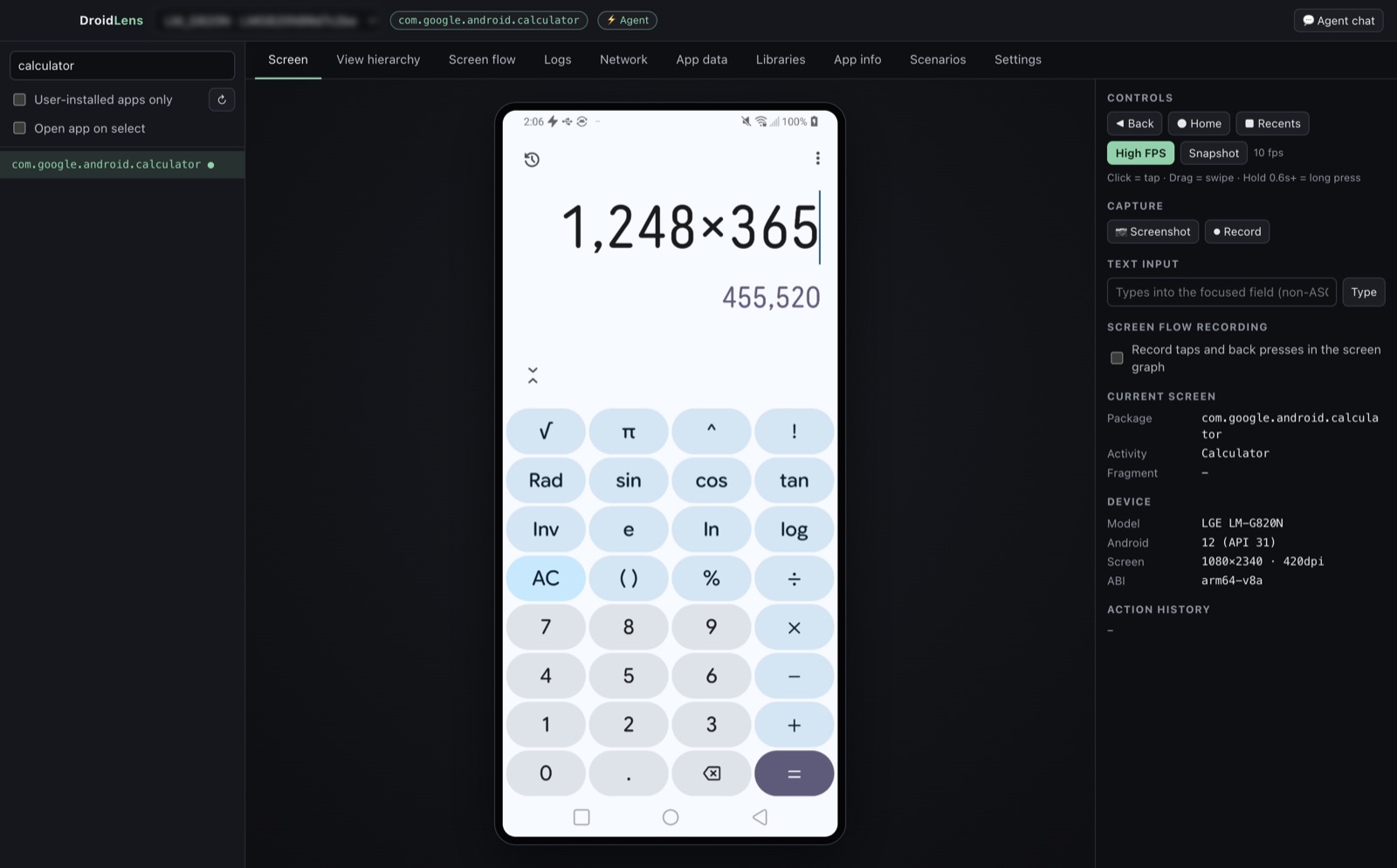Viewport: 1397px width, 868px height.
Task: Tap the Android back triangle nav button
Action: 760,817
